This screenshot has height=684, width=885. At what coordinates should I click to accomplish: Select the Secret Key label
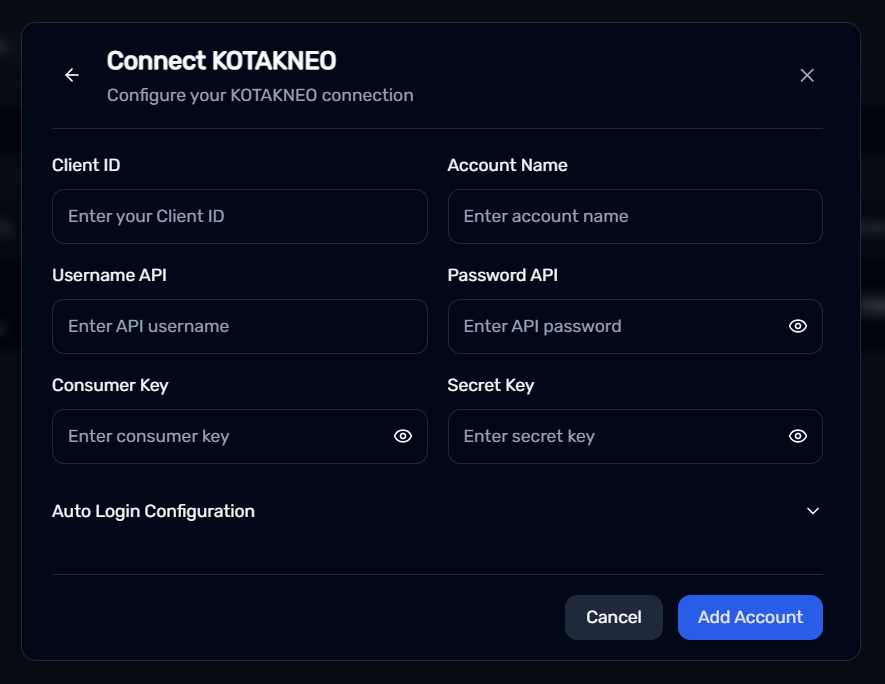coord(490,385)
